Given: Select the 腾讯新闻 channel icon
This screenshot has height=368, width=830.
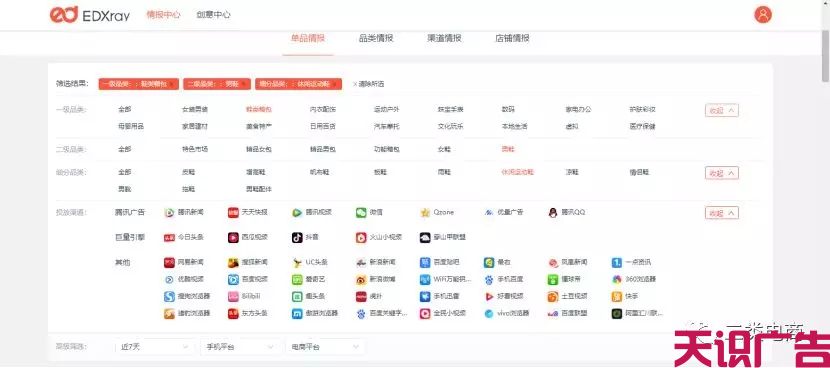Looking at the screenshot, I should [x=169, y=212].
